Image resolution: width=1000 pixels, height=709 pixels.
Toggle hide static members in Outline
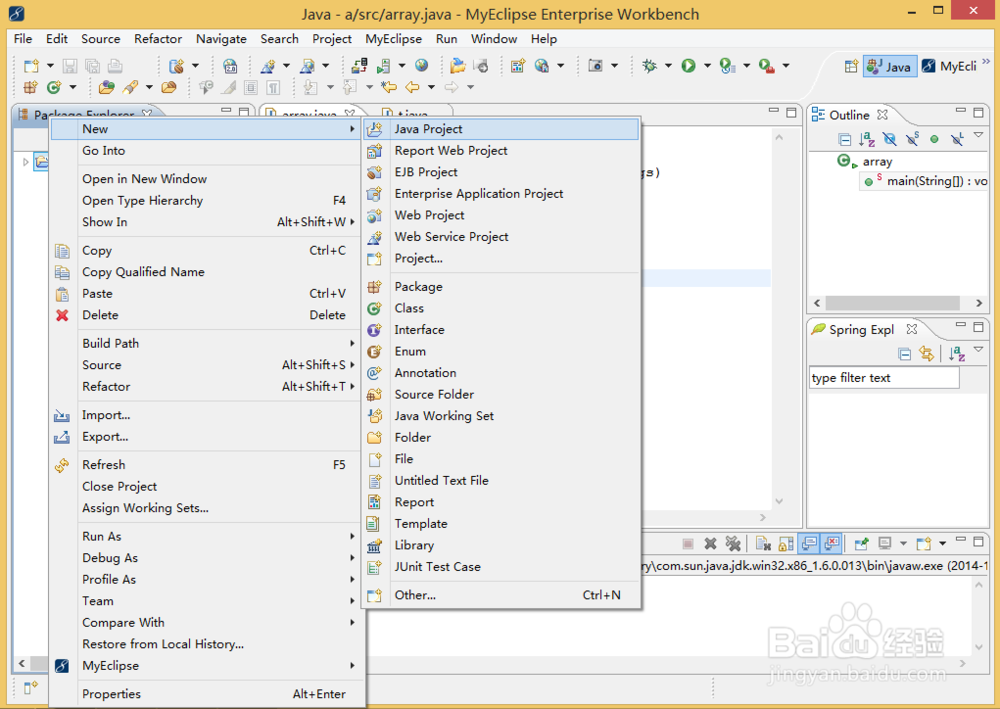(913, 139)
